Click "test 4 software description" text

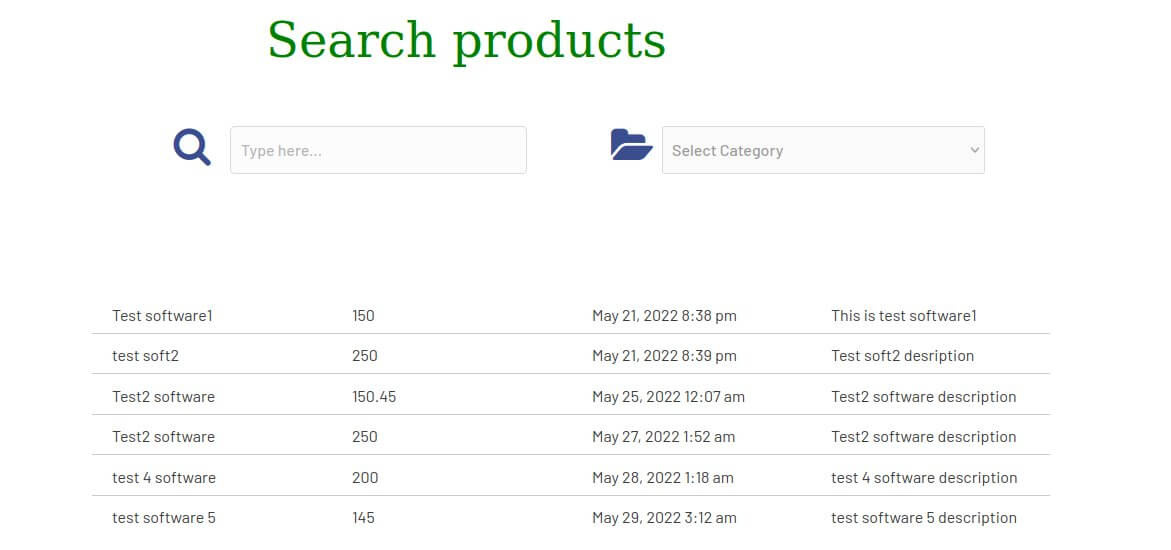coord(924,478)
